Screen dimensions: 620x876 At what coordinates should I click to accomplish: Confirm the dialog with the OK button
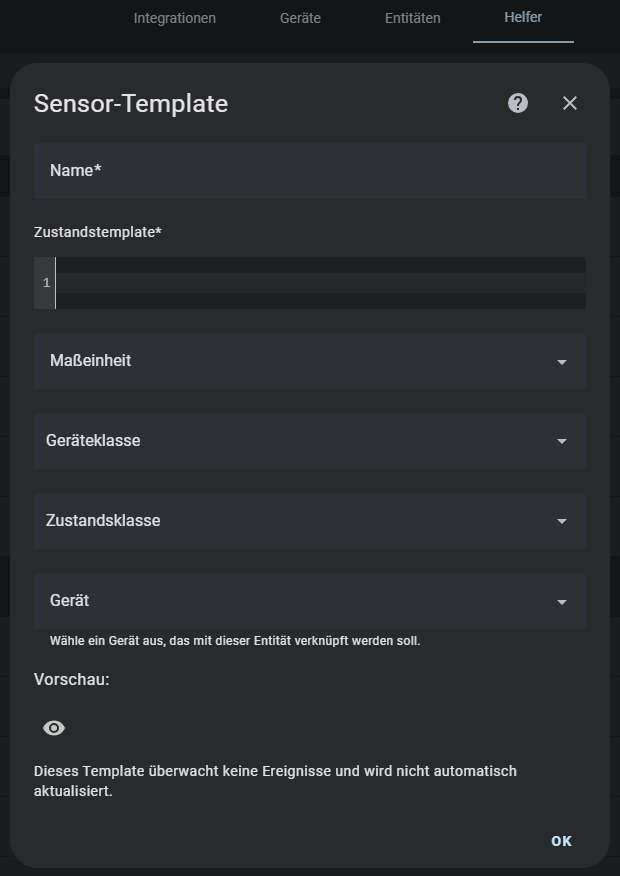[x=561, y=841]
